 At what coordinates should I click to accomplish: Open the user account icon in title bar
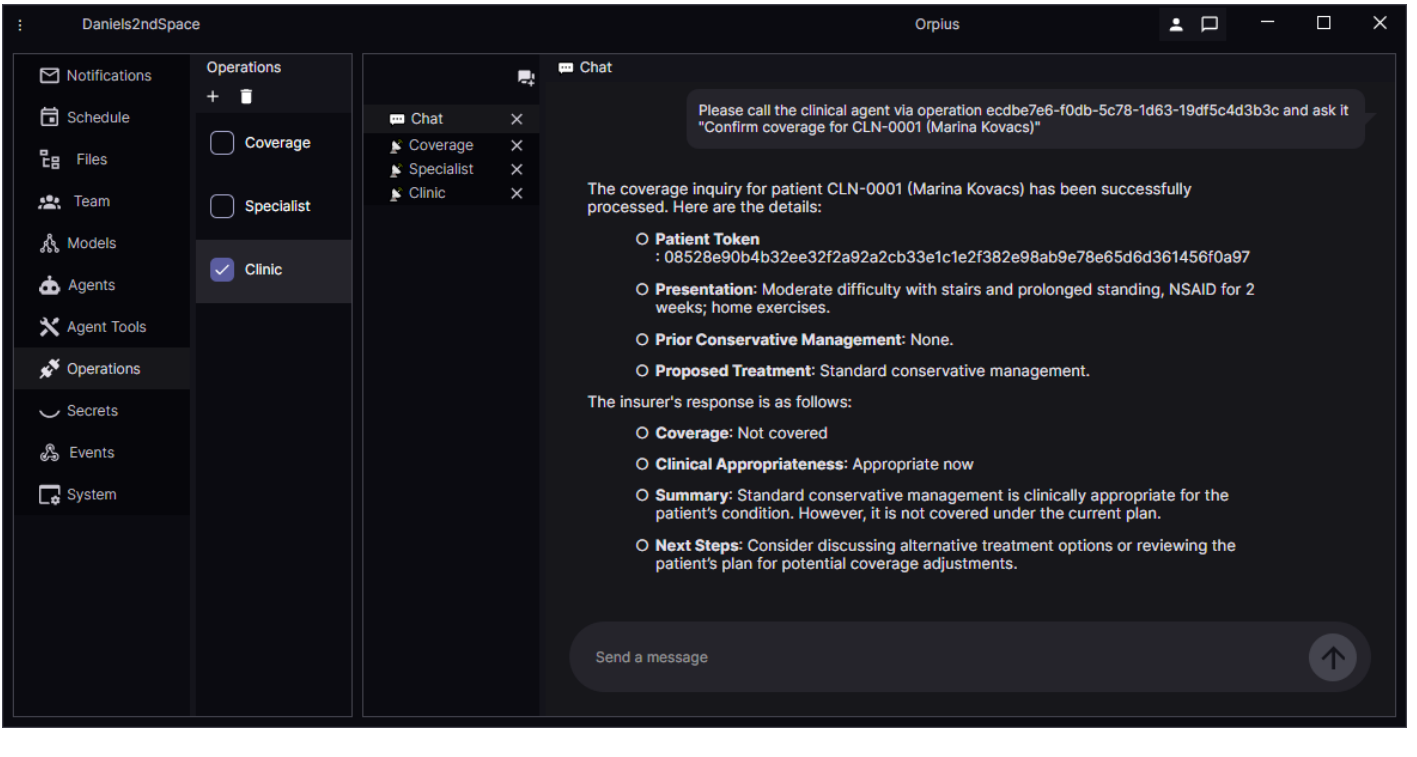[x=1178, y=24]
